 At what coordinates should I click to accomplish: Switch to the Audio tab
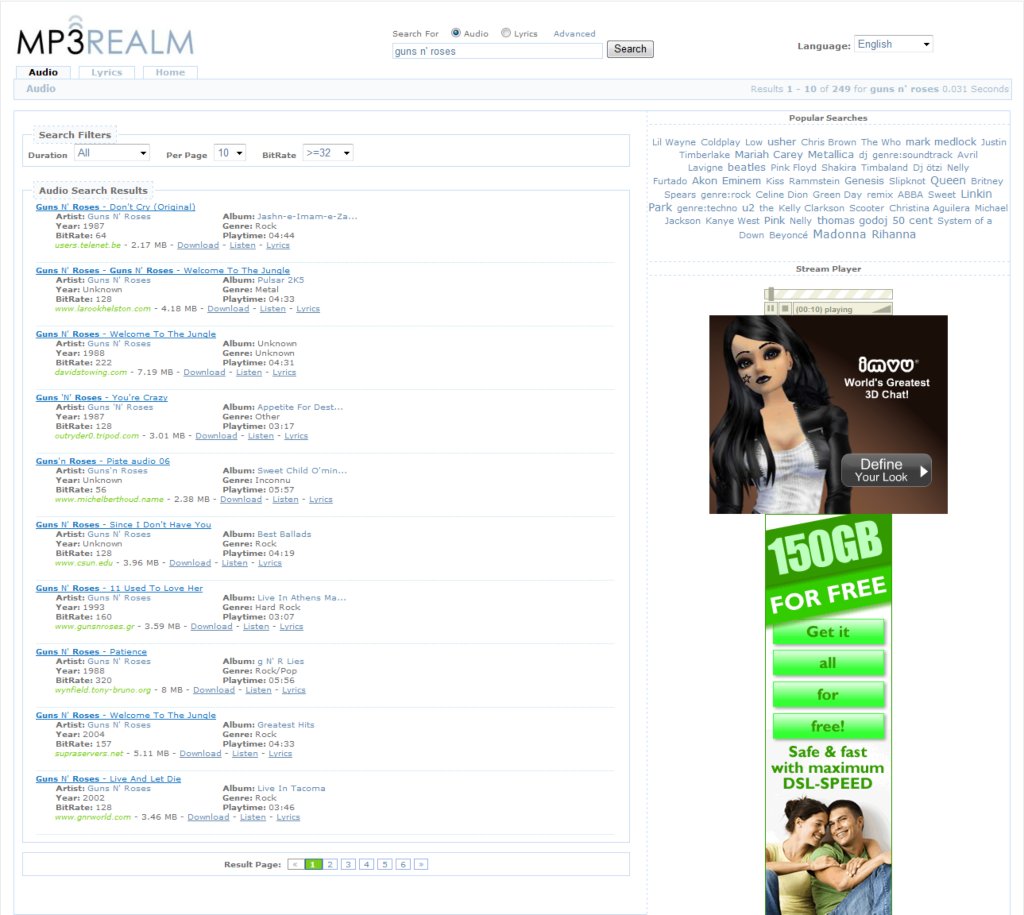point(43,72)
